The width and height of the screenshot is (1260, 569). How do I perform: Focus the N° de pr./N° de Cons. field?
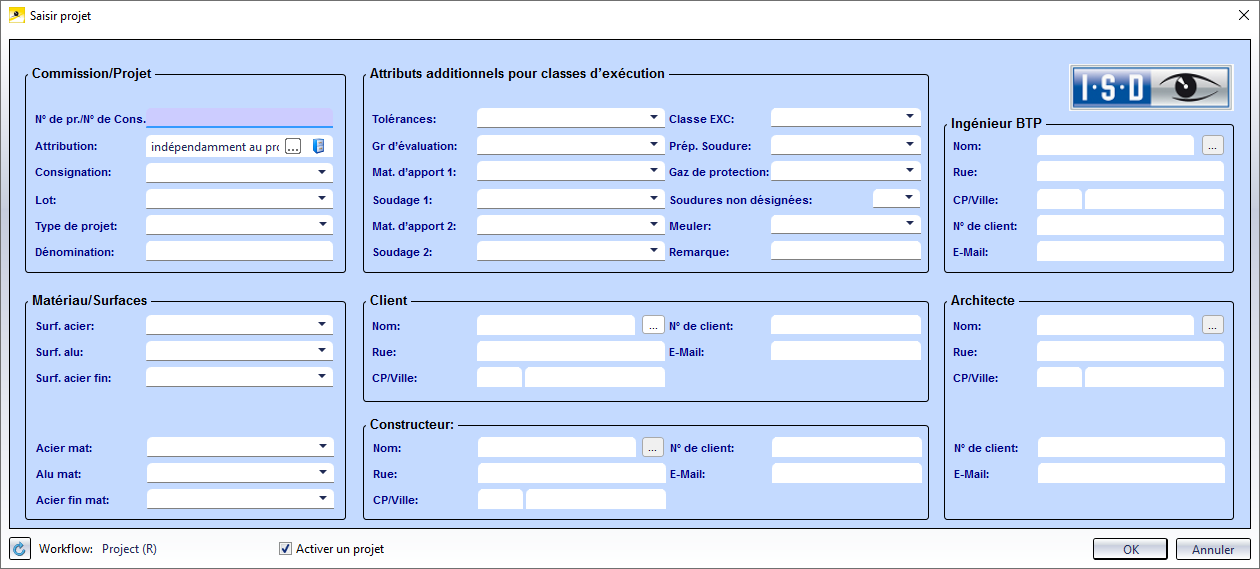(239, 118)
